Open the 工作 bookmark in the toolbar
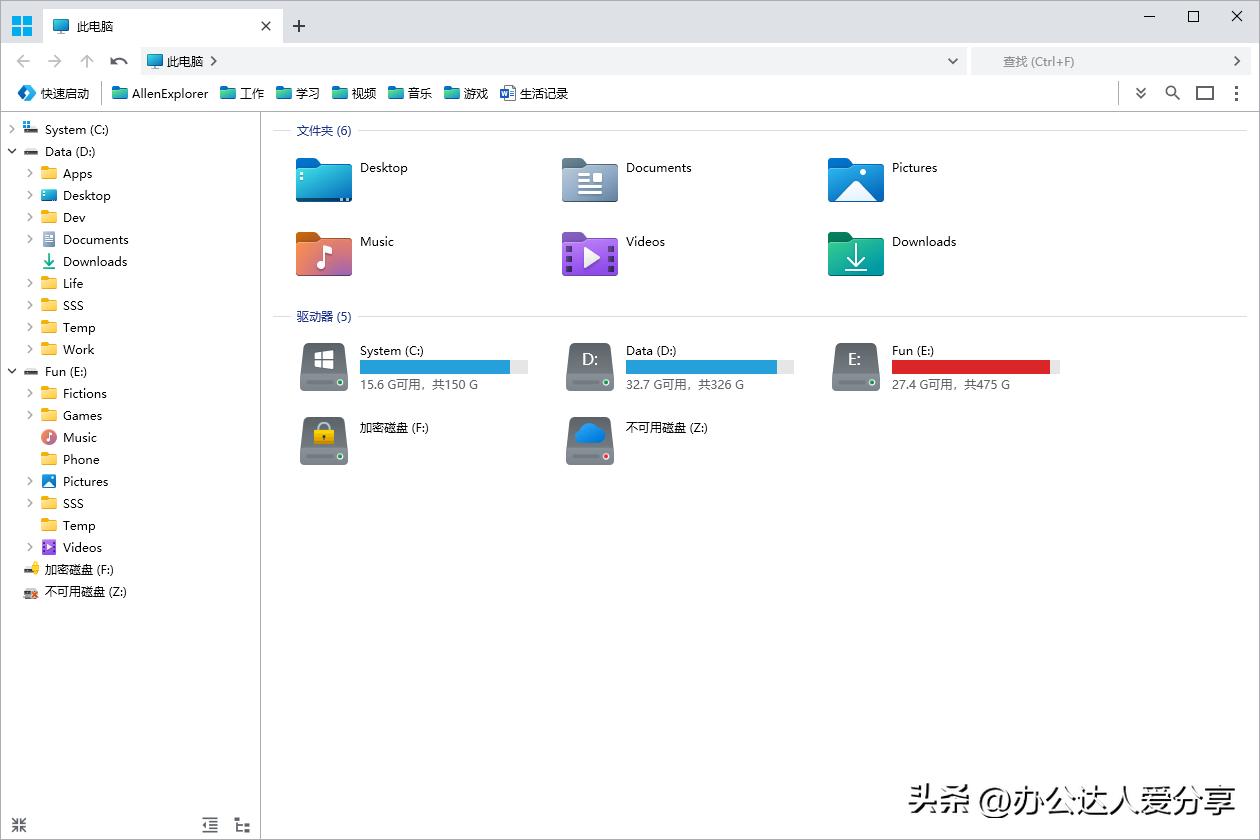Image resolution: width=1260 pixels, height=840 pixels. (241, 92)
